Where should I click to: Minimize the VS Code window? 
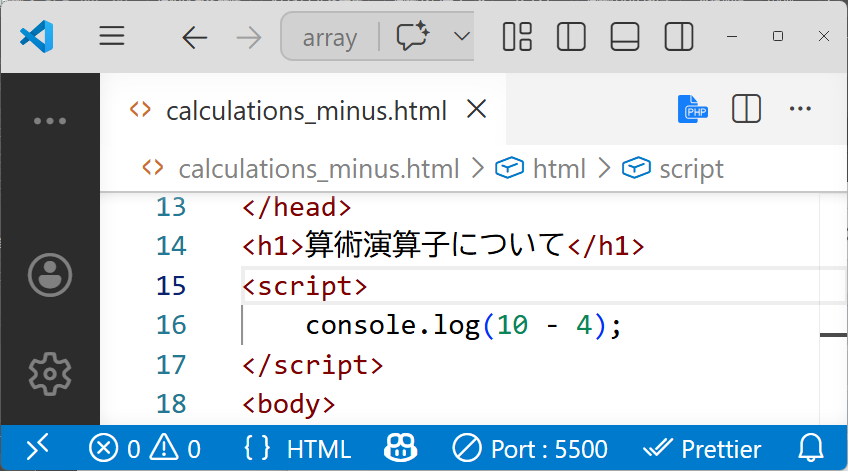(732, 36)
